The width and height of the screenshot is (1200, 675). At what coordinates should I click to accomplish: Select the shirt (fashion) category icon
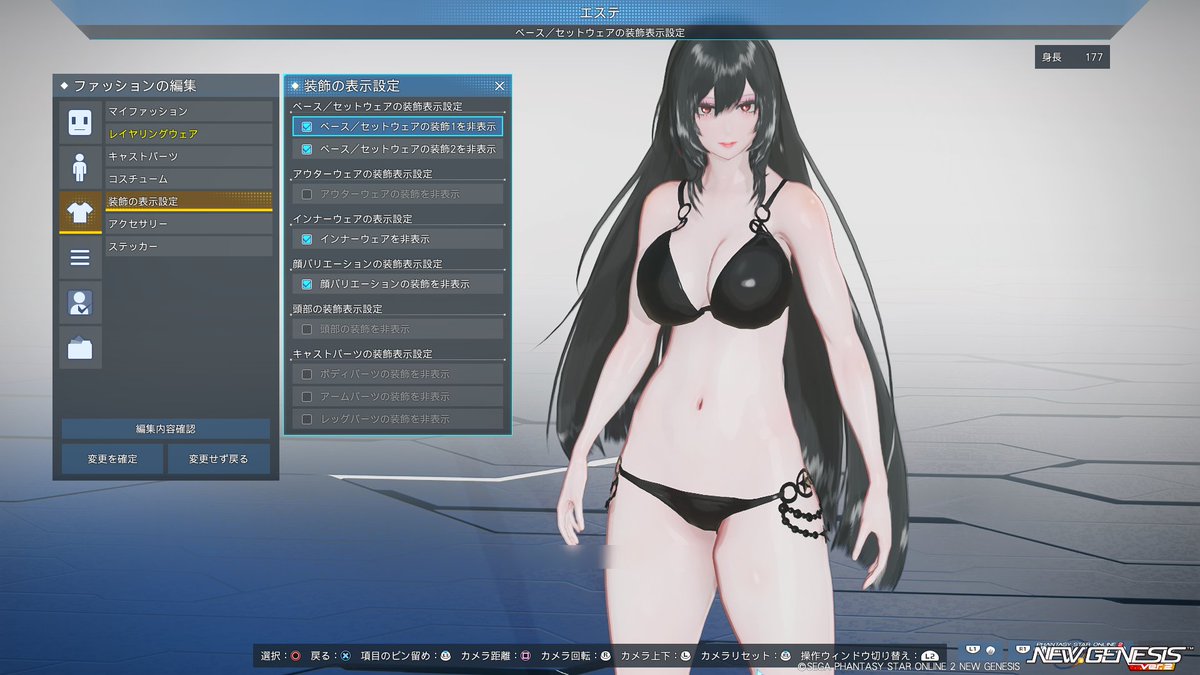tap(80, 212)
